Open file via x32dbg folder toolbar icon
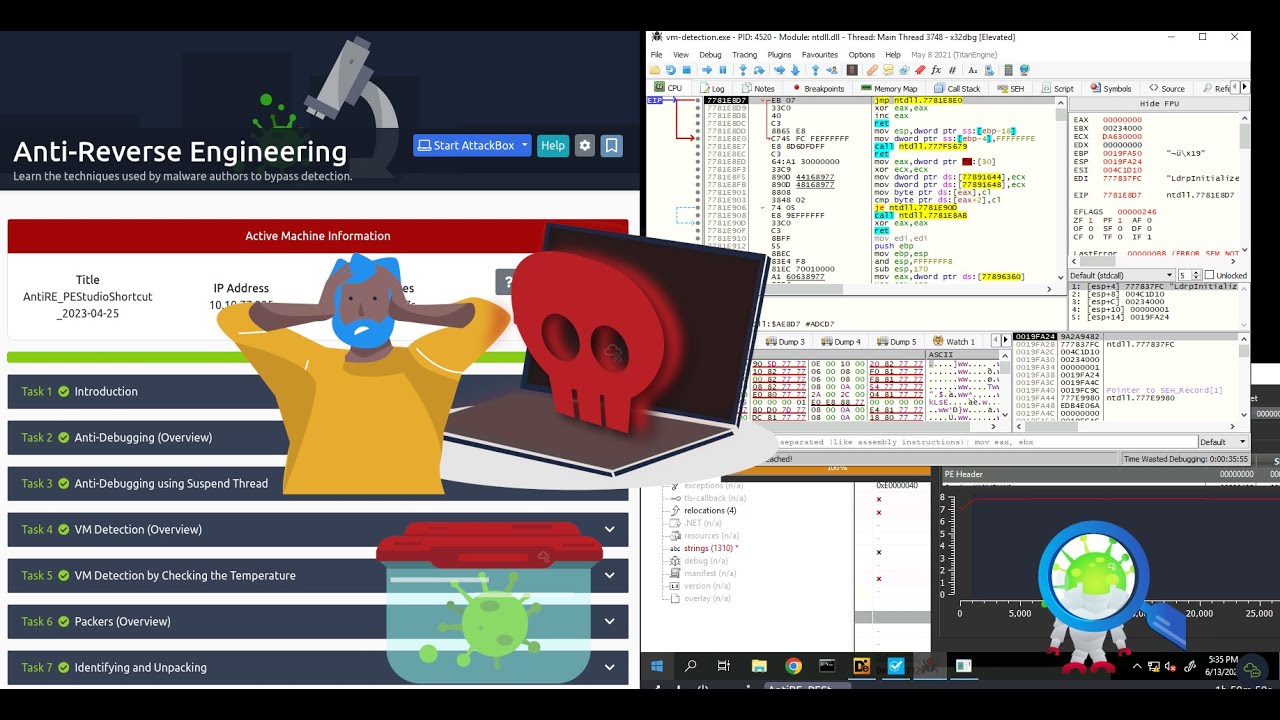 (x=654, y=70)
